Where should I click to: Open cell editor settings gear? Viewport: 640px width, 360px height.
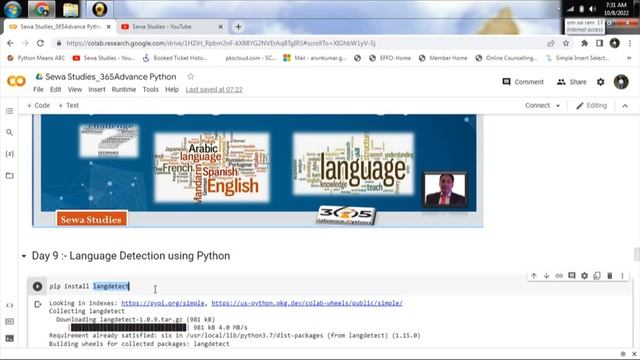point(584,276)
